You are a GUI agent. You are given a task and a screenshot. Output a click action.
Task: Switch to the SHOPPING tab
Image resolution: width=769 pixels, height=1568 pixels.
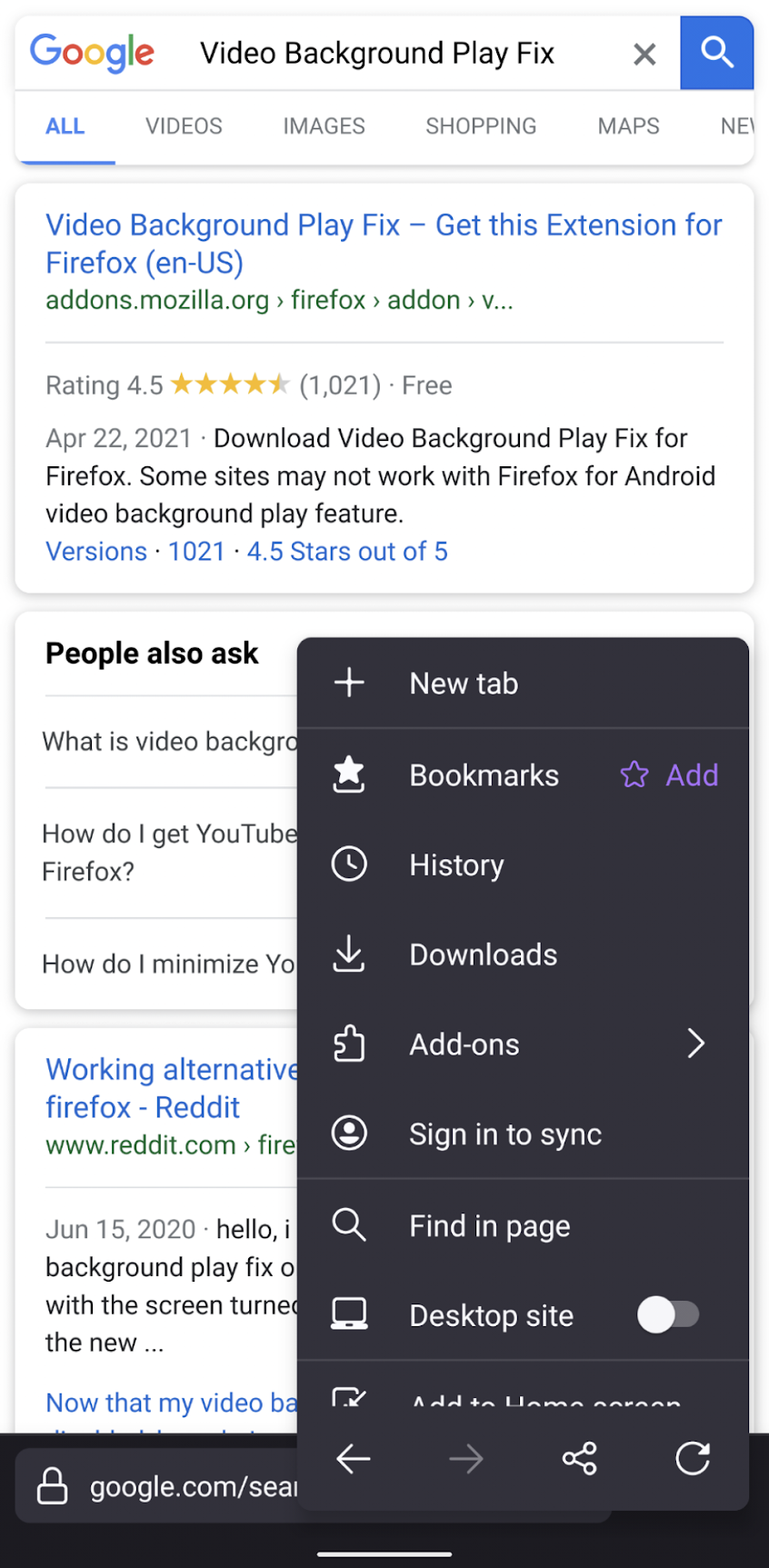(x=481, y=126)
